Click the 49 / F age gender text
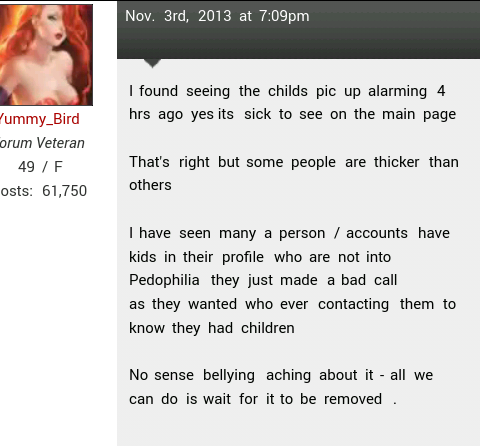Viewport: 480px width, 446px height. [40, 167]
